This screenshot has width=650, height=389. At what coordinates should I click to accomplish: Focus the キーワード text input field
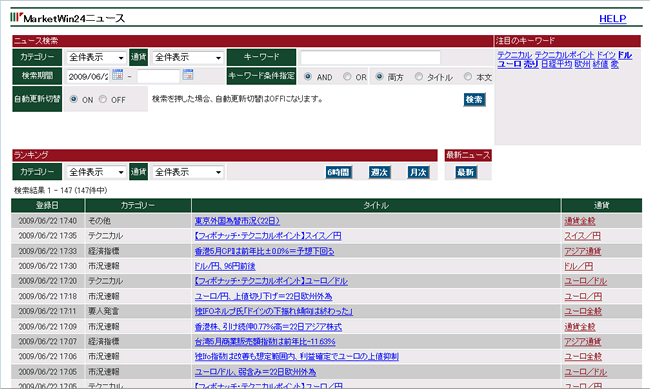click(x=371, y=57)
